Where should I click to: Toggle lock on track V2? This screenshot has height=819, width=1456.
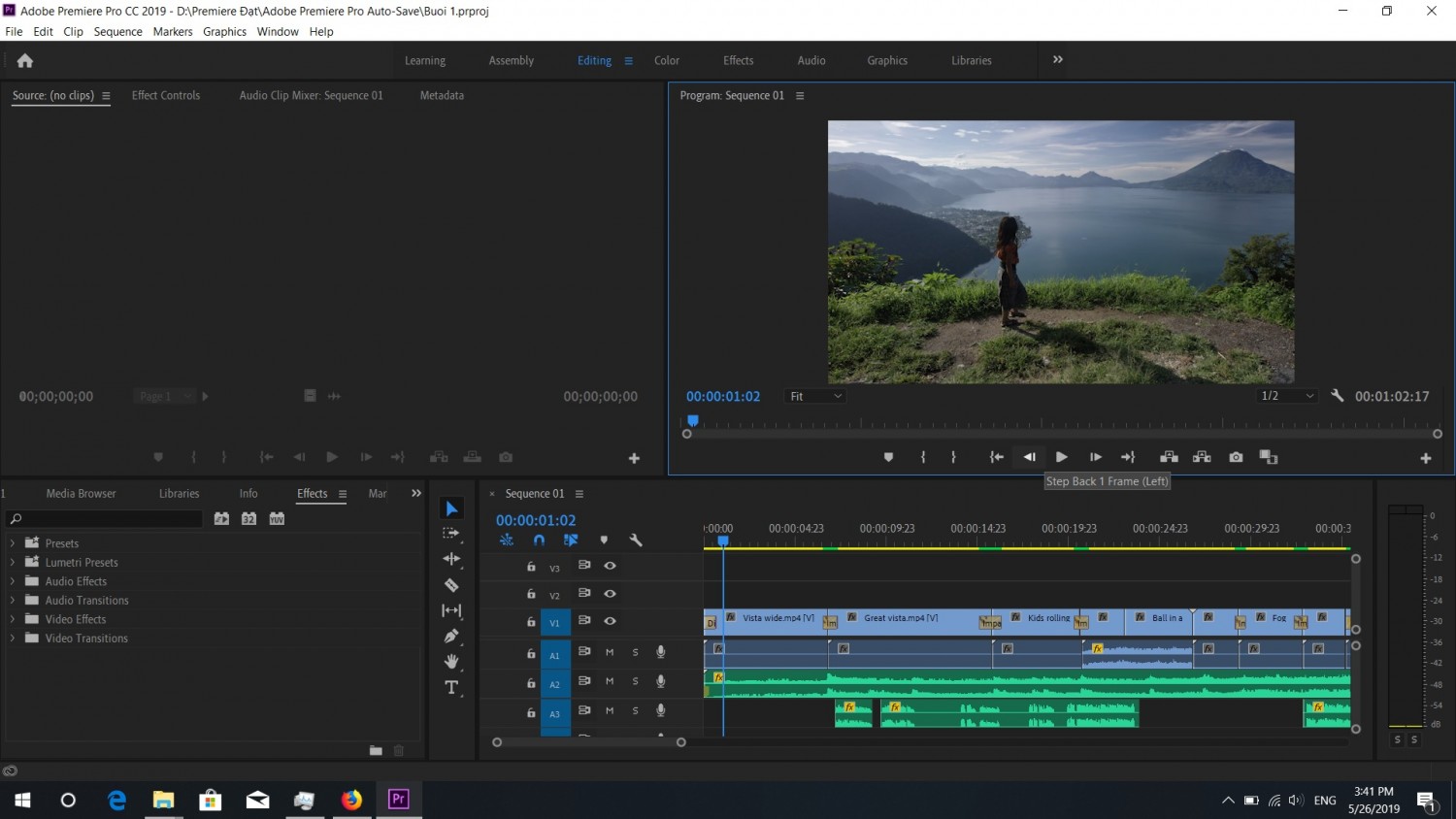pyautogui.click(x=531, y=594)
